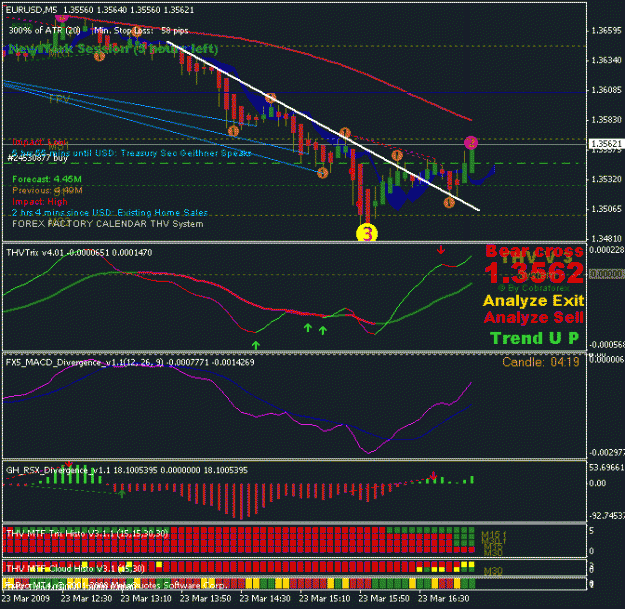Click the 'Bear cross' red label
Viewport: 625px width, 609px height.
534,251
